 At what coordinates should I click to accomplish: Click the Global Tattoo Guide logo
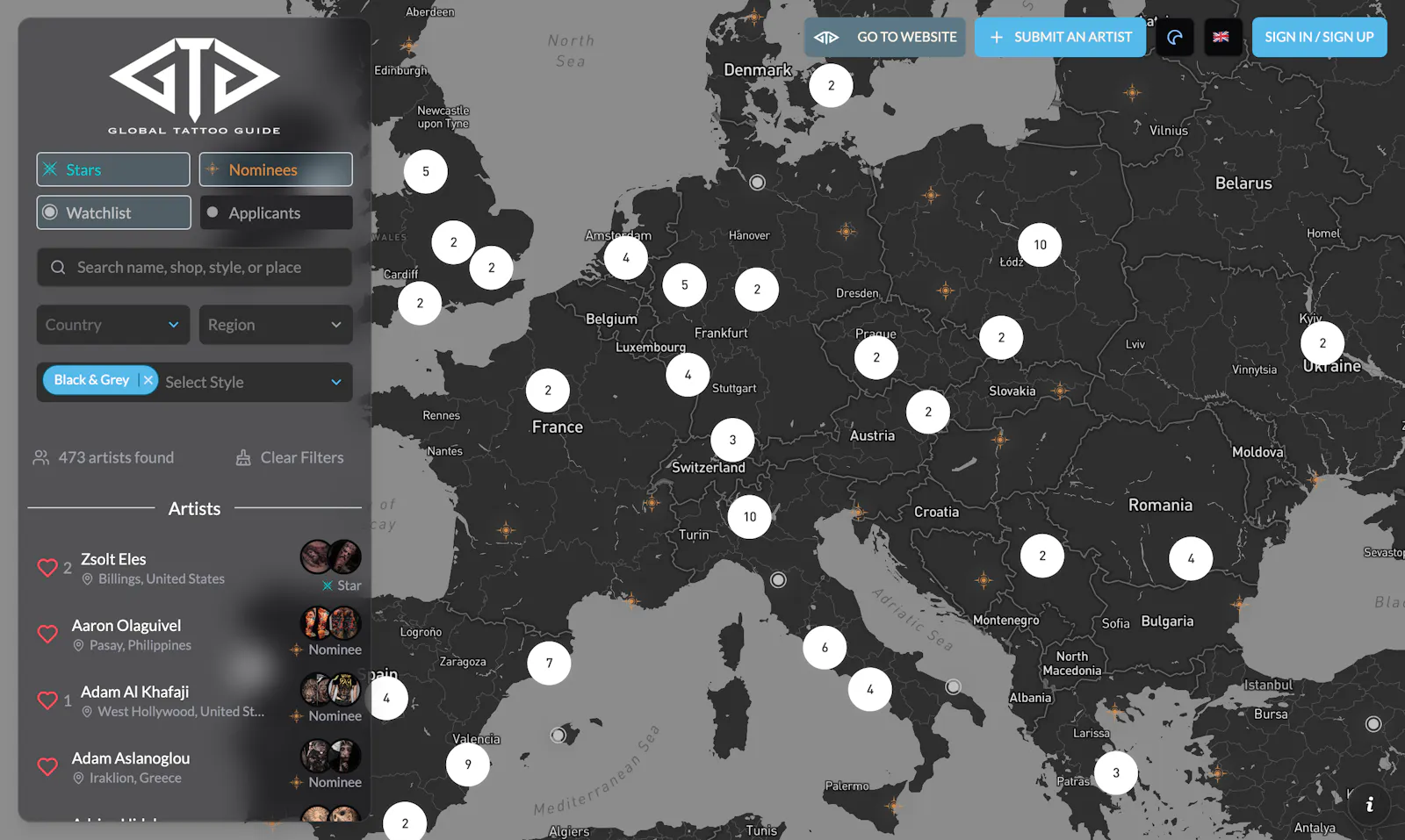point(194,85)
